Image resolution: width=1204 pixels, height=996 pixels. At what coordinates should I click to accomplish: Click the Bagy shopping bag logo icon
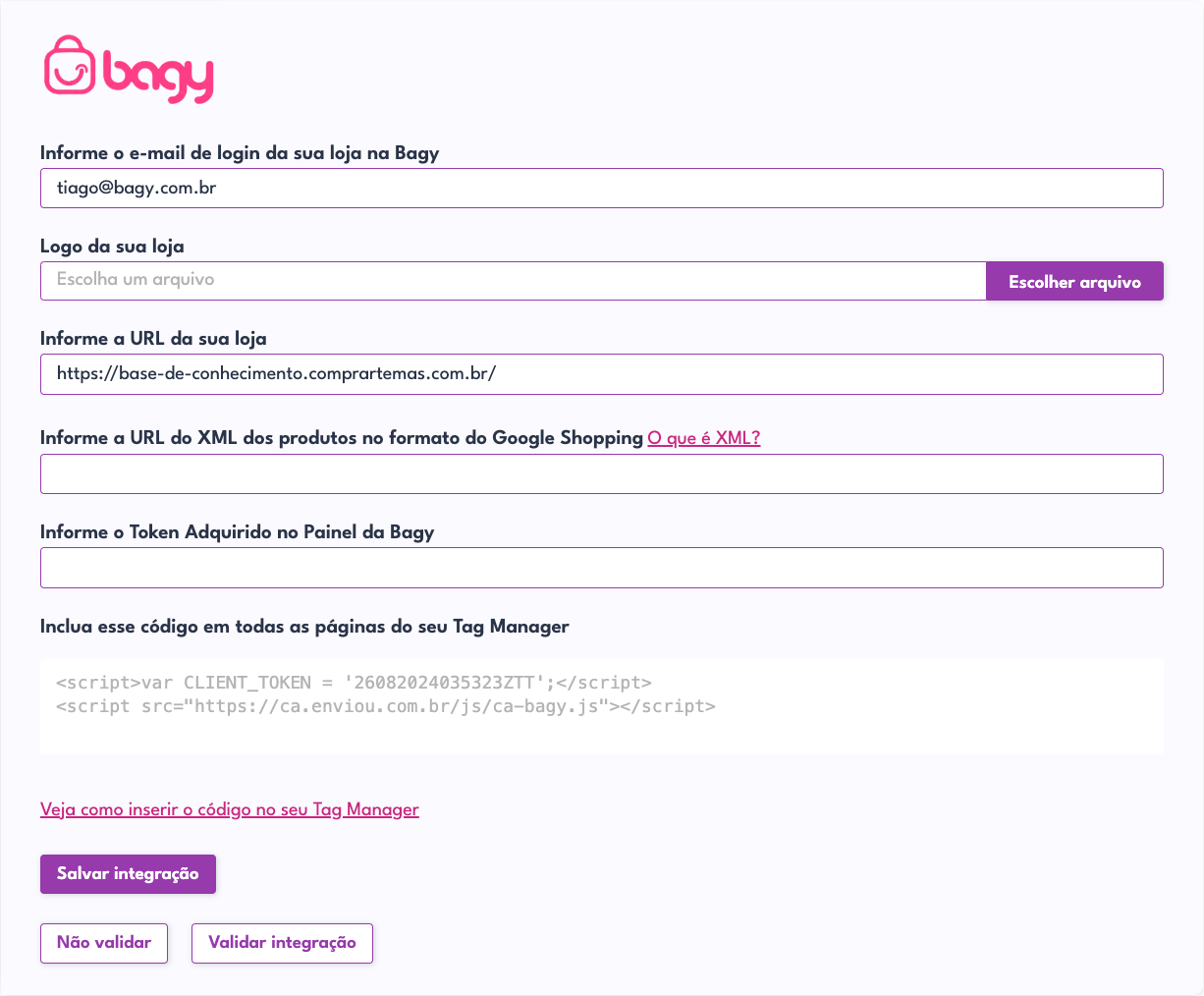(70, 66)
